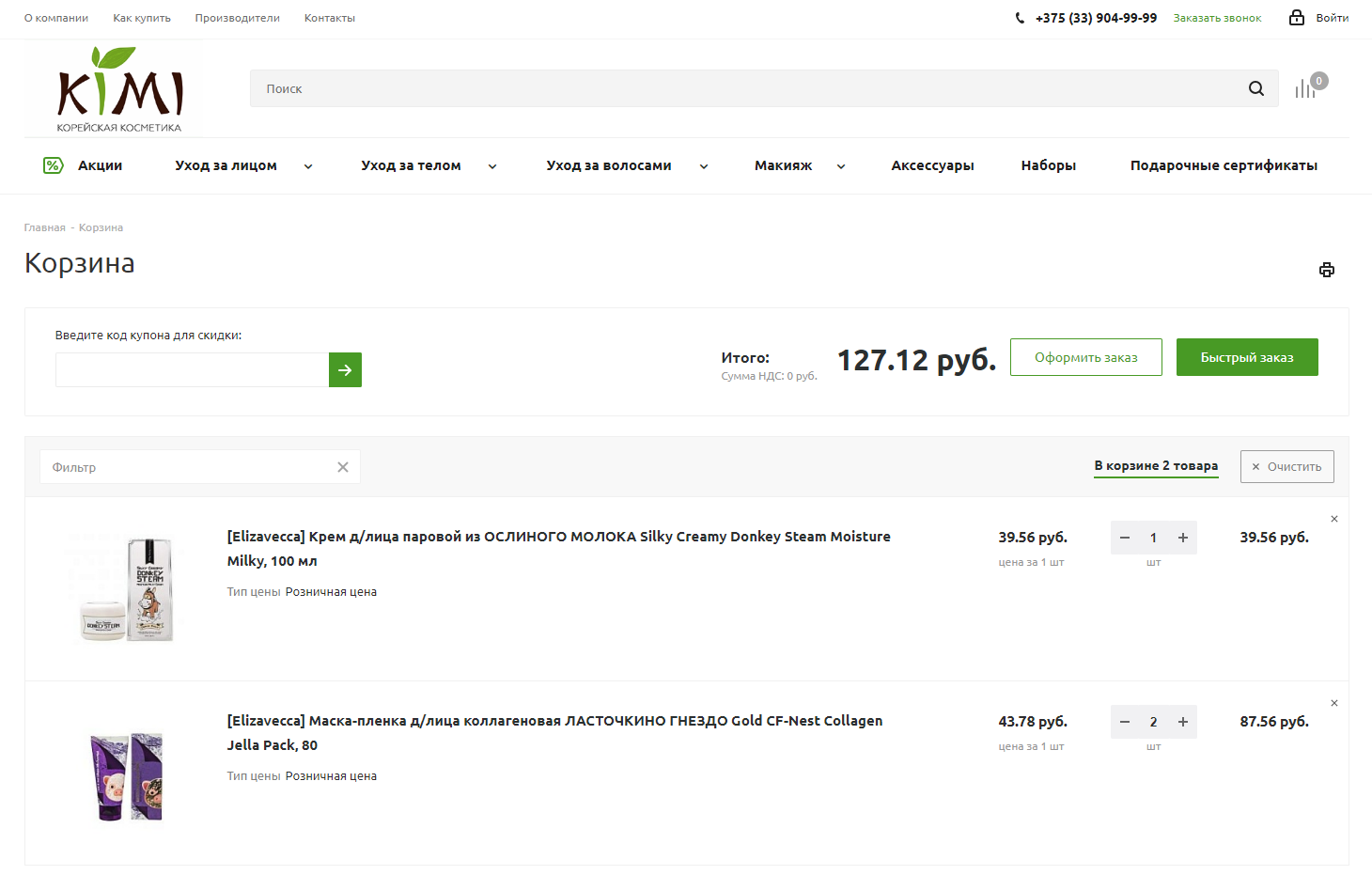Open the Donkey Steam cream thumbnail
Viewport: 1372px width, 875px height.
tap(127, 589)
